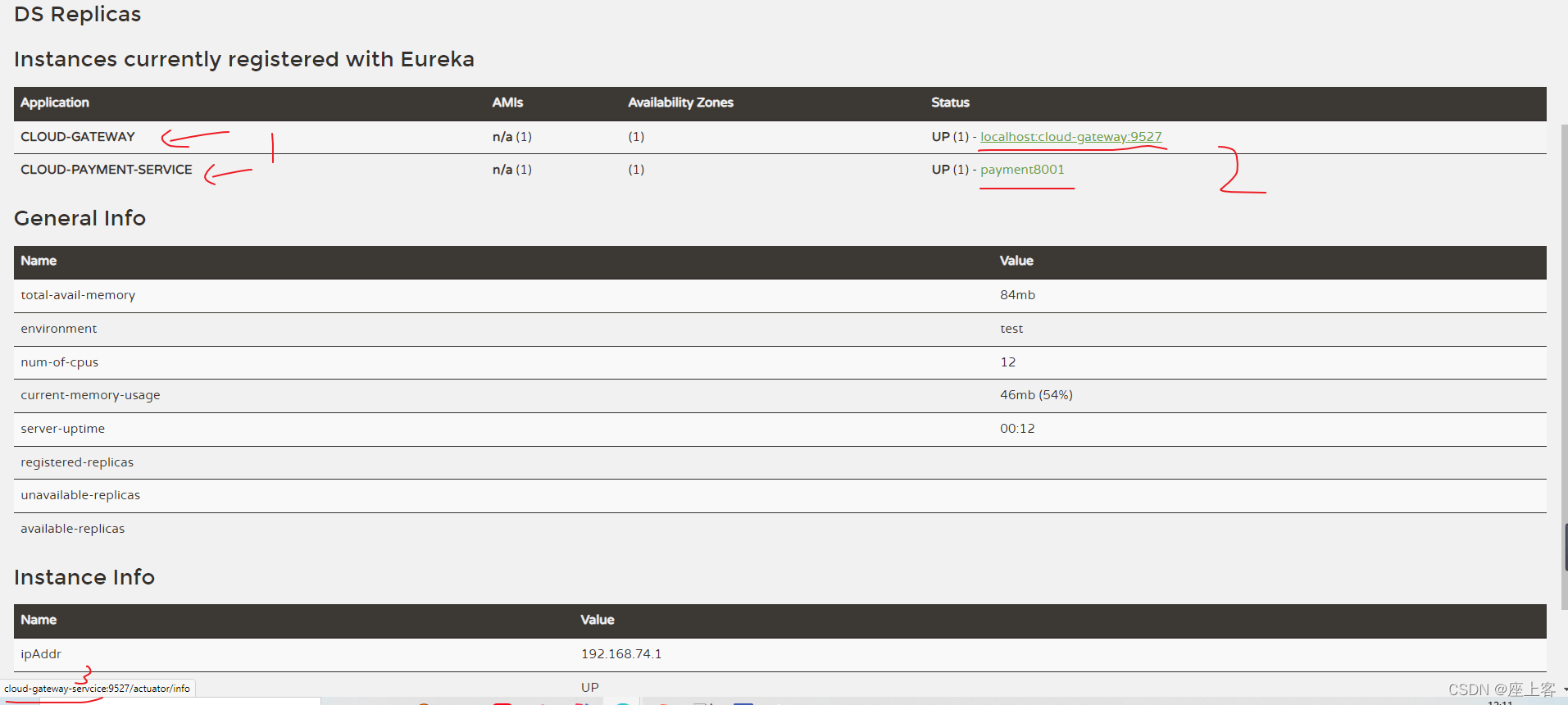Image resolution: width=1568 pixels, height=705 pixels.
Task: Click the Value header in Instance Info table
Action: (x=598, y=620)
